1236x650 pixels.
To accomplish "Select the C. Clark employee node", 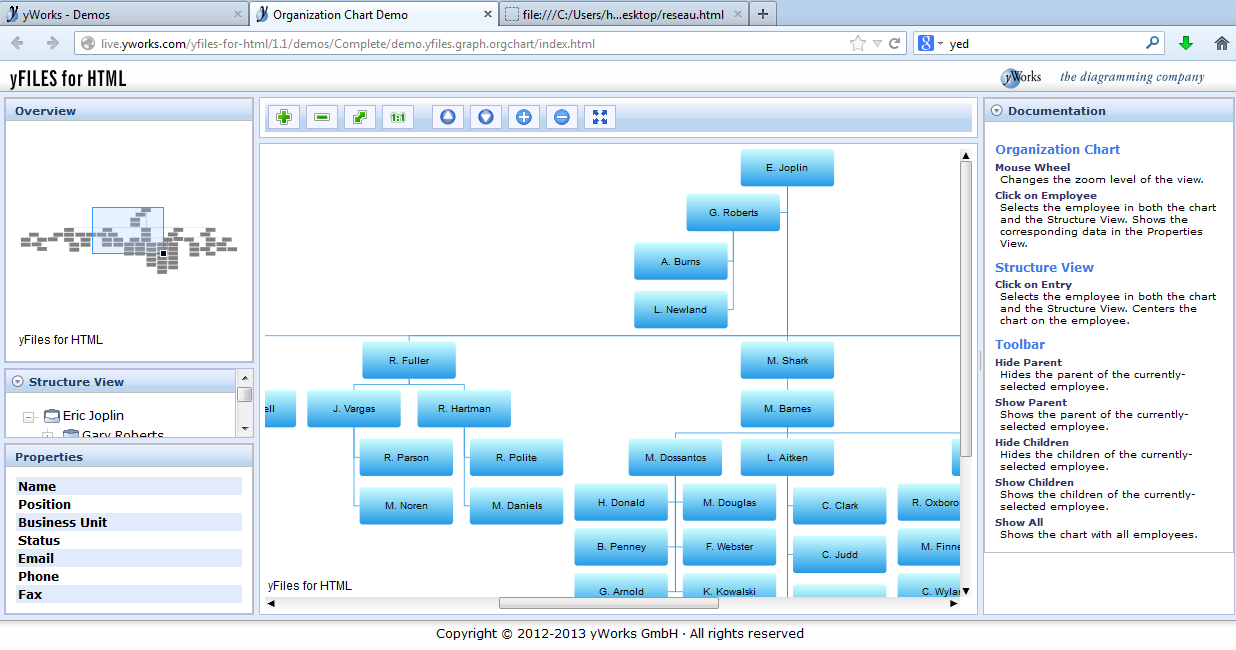I will 840,506.
